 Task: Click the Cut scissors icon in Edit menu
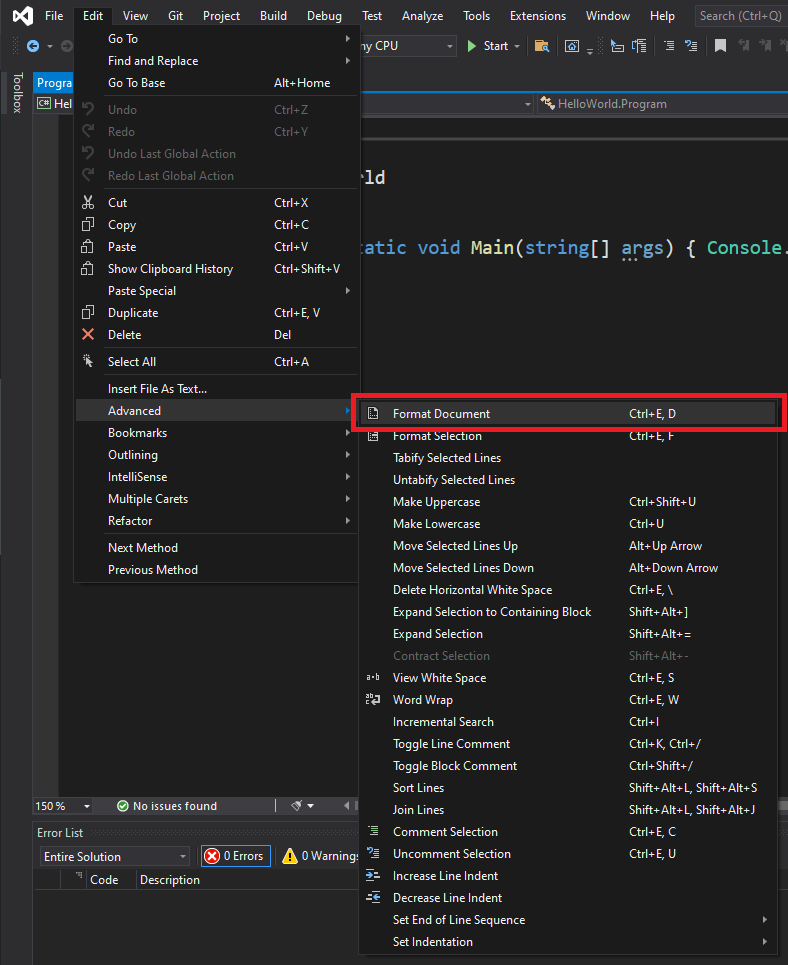tap(88, 203)
